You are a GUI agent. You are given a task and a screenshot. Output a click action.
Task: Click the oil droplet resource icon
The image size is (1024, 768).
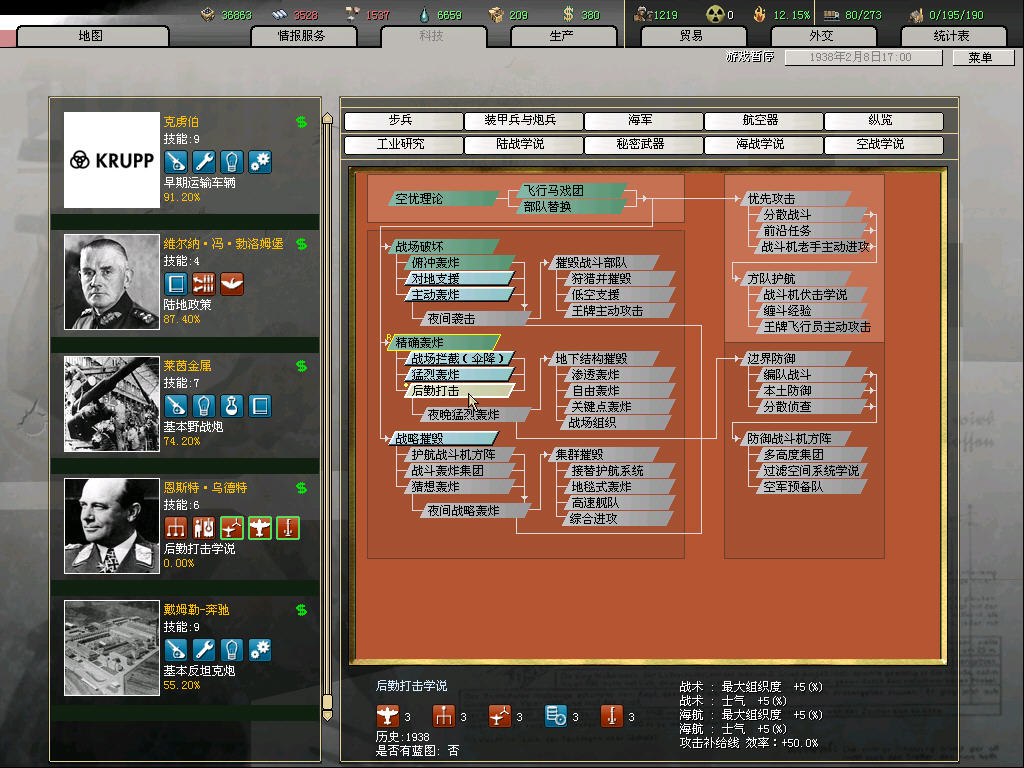tap(427, 15)
